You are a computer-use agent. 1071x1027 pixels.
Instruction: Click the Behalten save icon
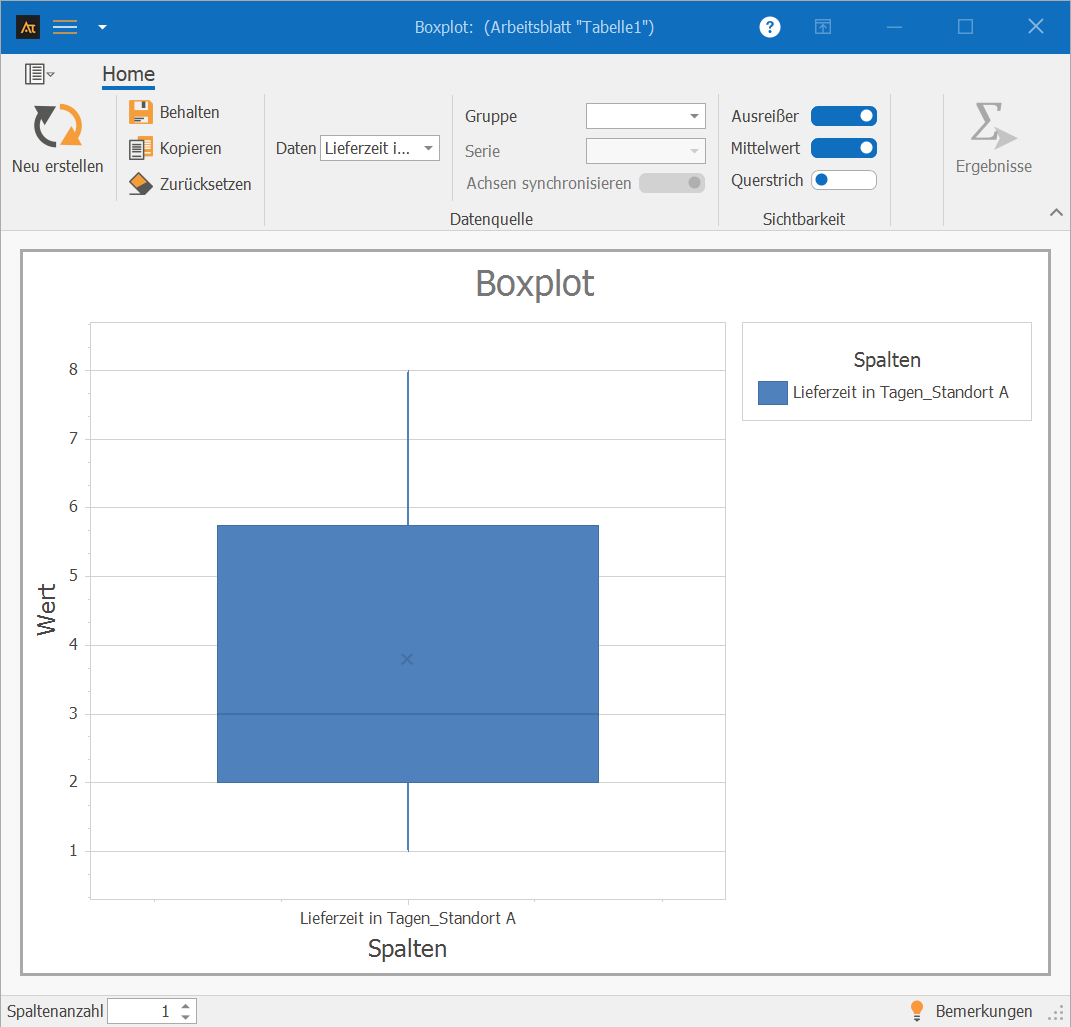pyautogui.click(x=141, y=112)
